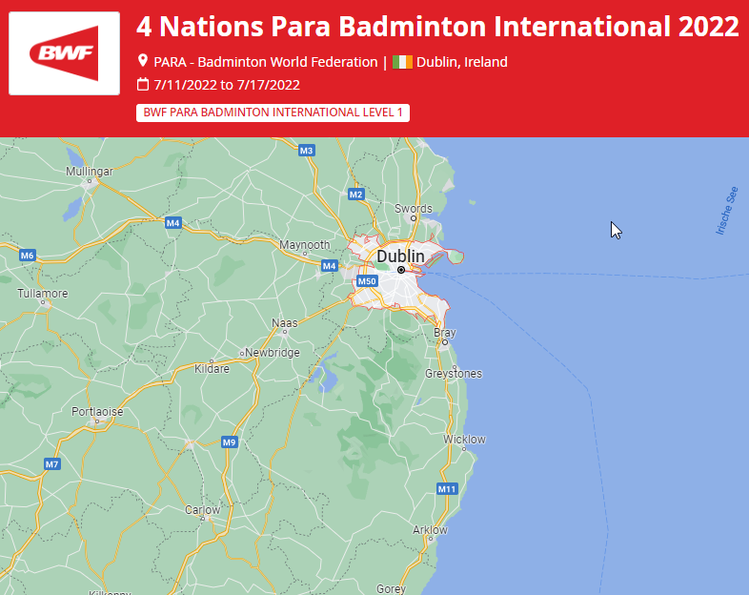749x595 pixels.
Task: Click the Kildare town label
Action: point(212,369)
